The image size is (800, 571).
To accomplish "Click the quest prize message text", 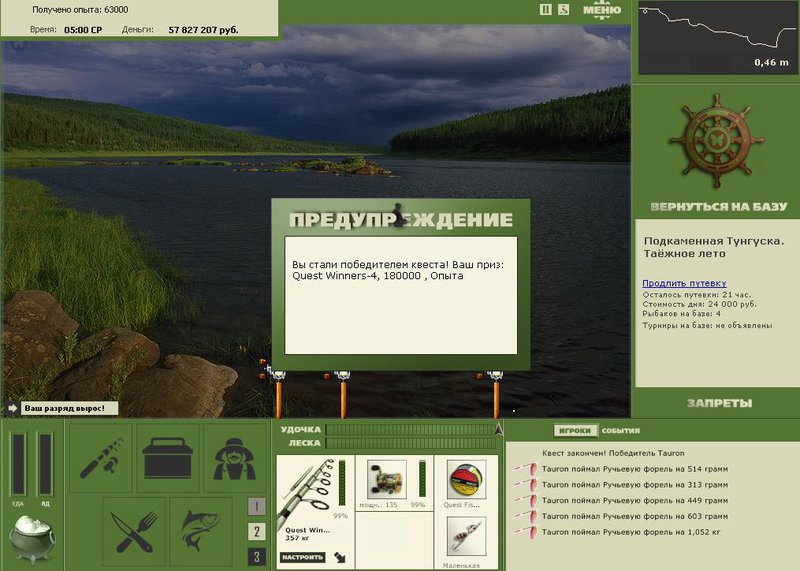I will coord(398,270).
